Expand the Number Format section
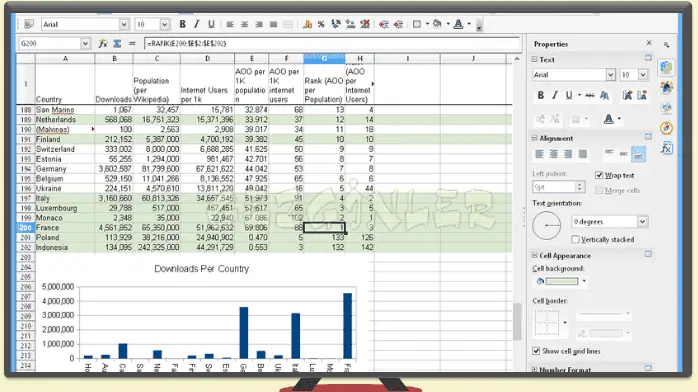Screen dimensions: 698x392 pyautogui.click(x=535, y=369)
